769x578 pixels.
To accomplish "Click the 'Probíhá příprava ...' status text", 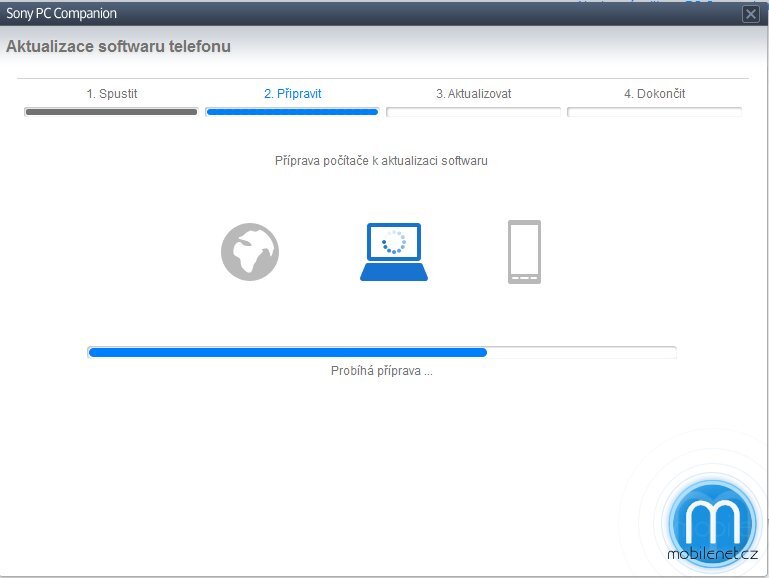I will click(382, 371).
